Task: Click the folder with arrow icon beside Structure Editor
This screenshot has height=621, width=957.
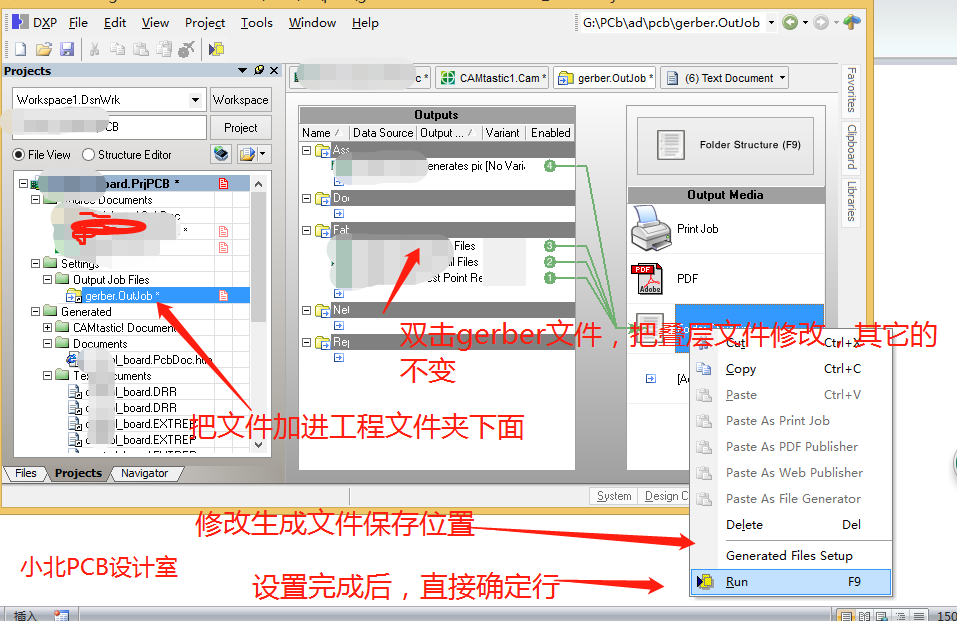Action: 247,154
